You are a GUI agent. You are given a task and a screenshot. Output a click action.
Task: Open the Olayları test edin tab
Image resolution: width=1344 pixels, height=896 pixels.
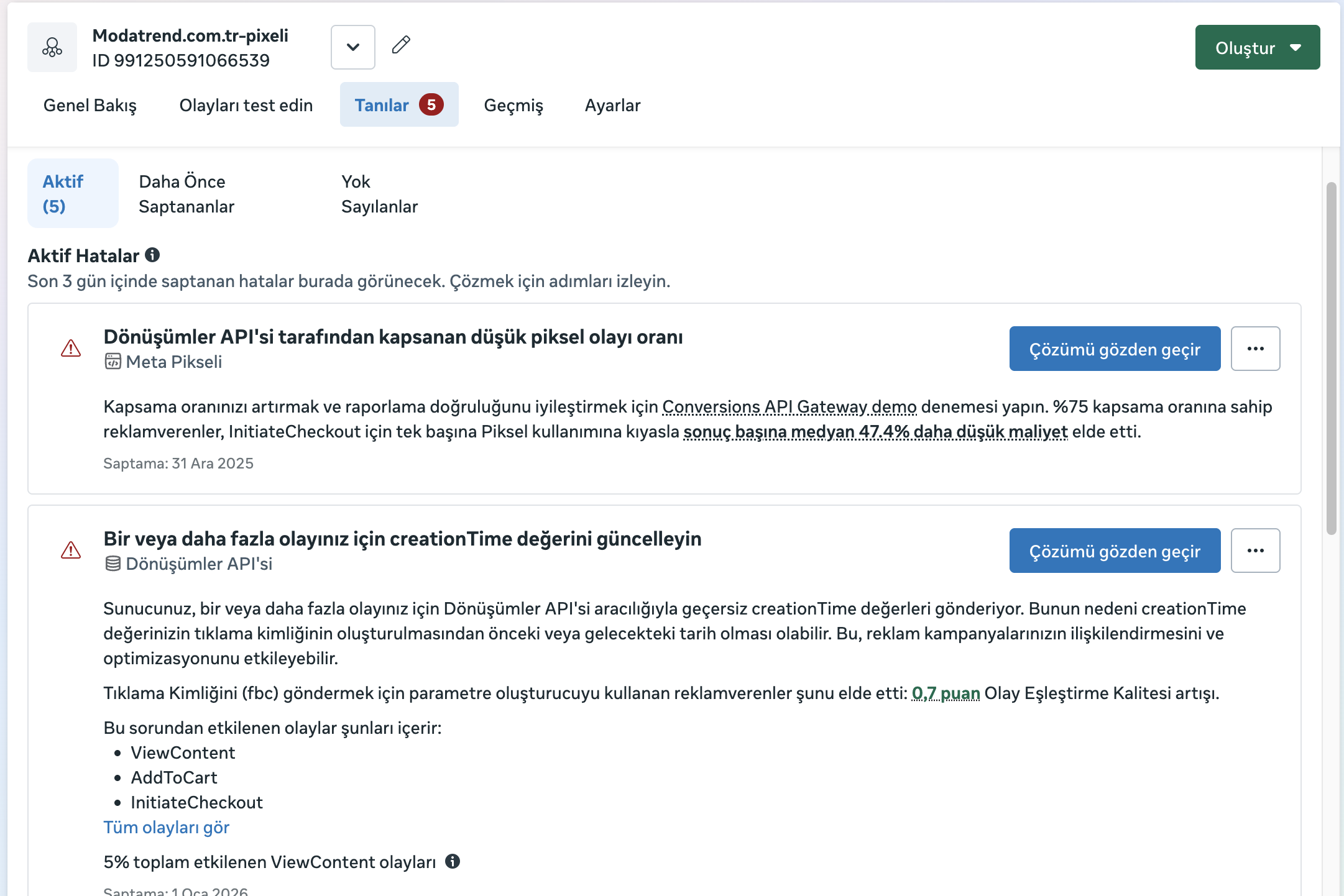pos(246,105)
